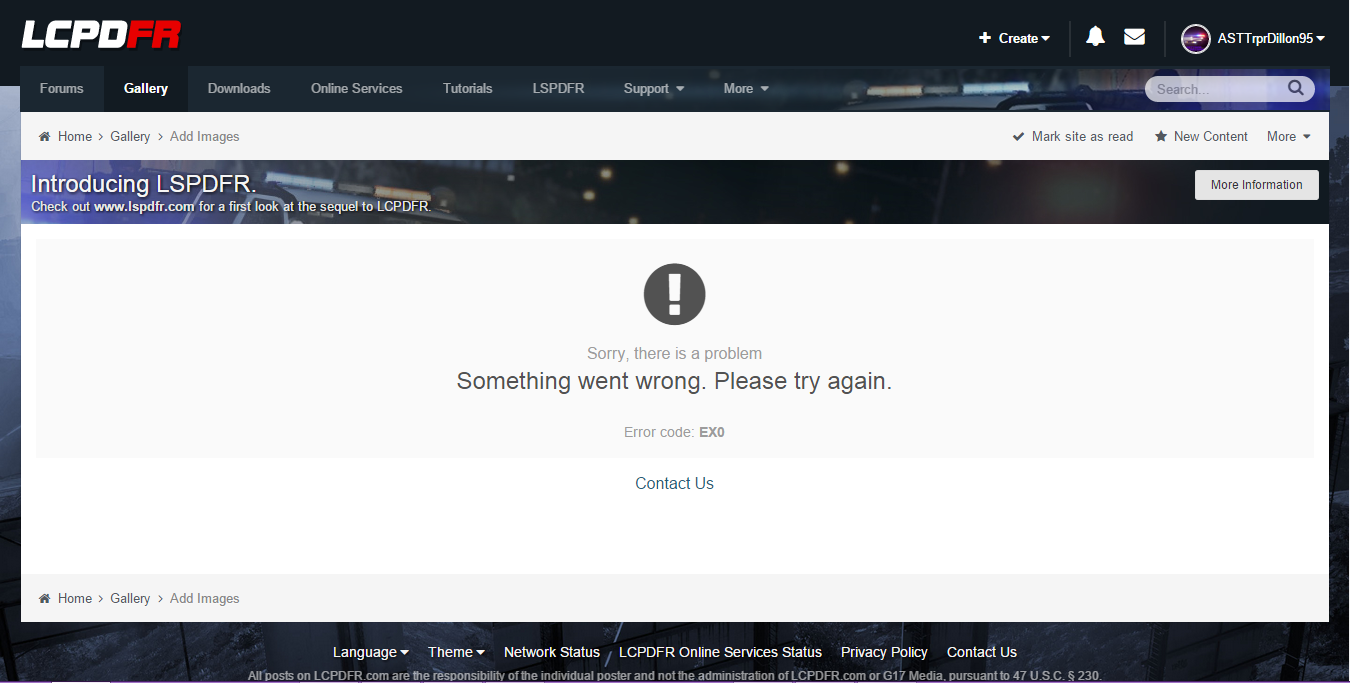Go to the Tutorials tab
1350x683 pixels.
(x=468, y=88)
